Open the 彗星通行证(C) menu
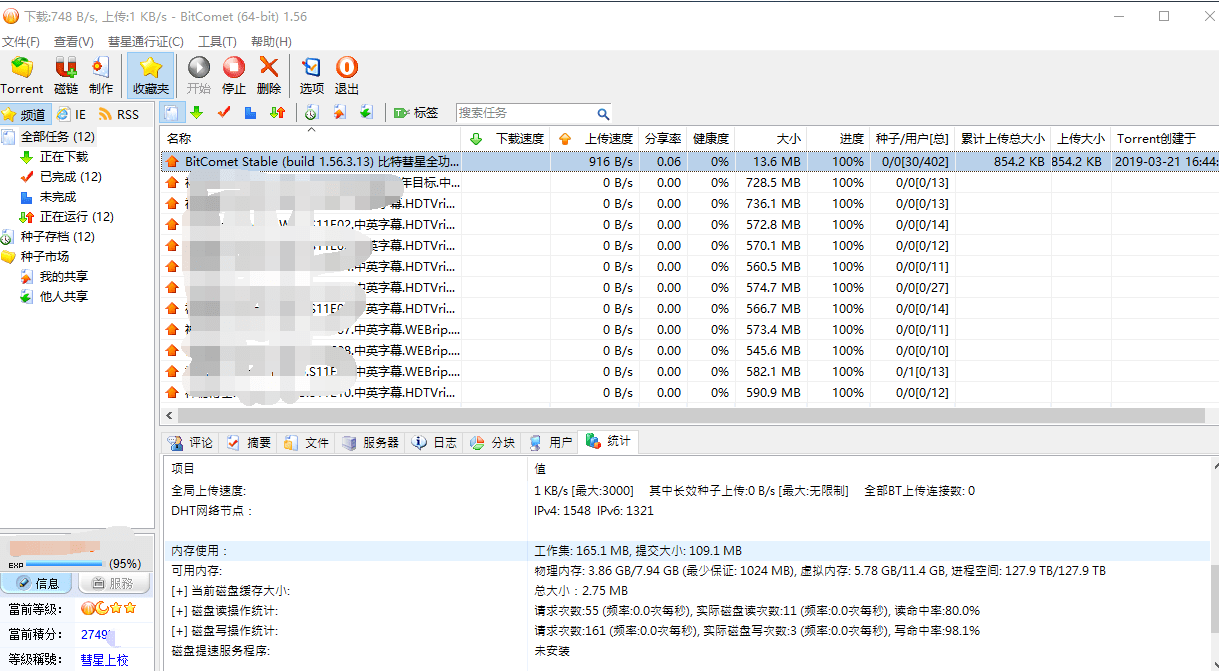This screenshot has height=671, width=1219. 146,41
